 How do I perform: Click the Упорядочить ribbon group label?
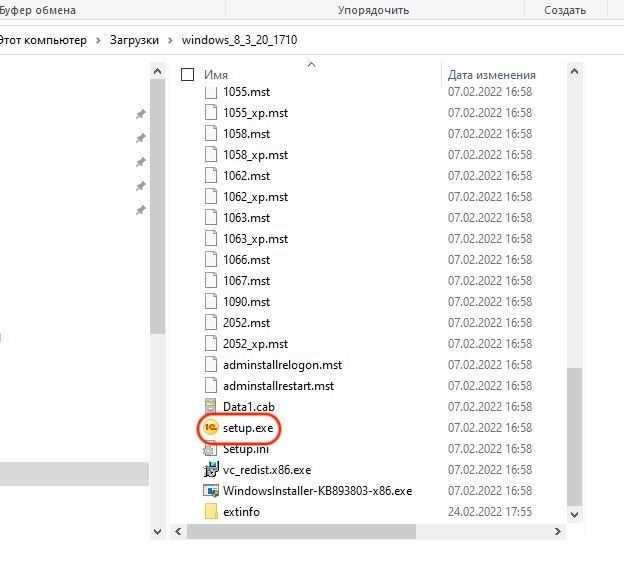point(373,10)
